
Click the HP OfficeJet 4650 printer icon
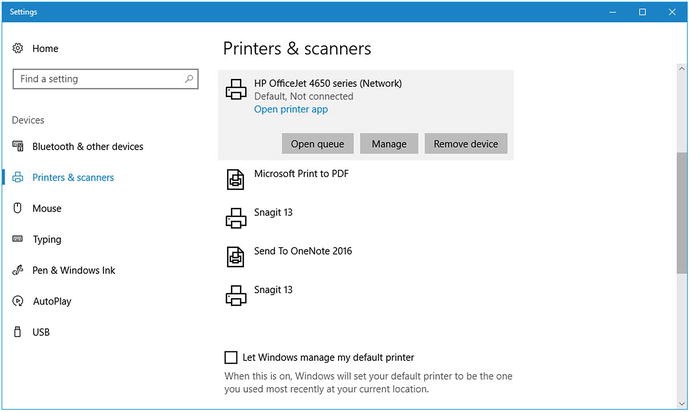236,89
